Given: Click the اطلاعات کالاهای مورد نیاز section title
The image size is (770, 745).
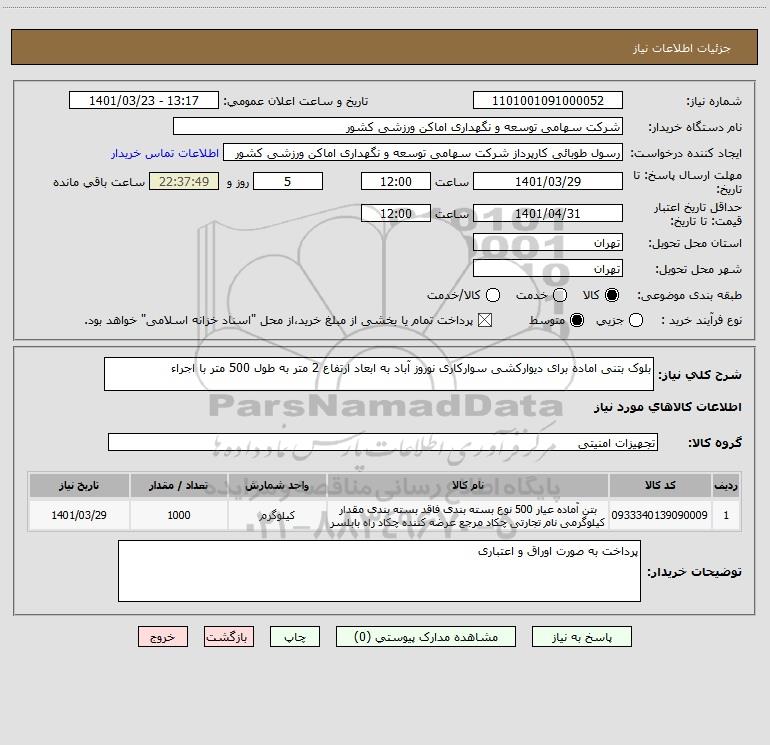Looking at the screenshot, I should coord(668,407).
